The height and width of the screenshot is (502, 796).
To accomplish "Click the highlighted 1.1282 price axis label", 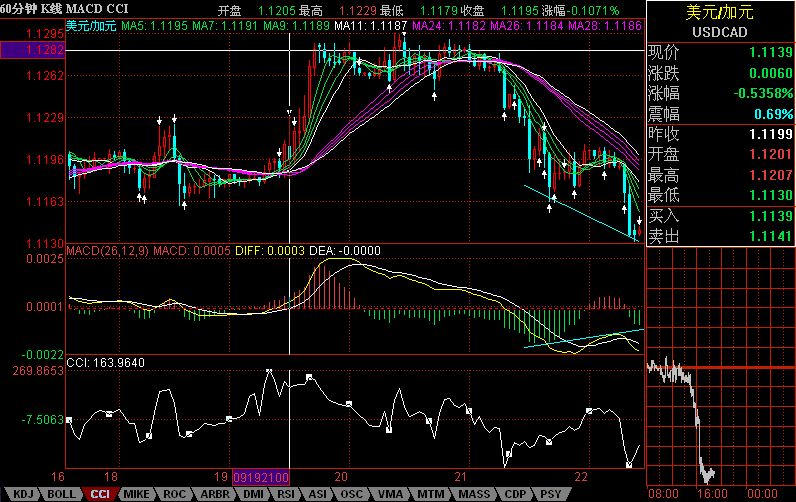I will pos(33,50).
